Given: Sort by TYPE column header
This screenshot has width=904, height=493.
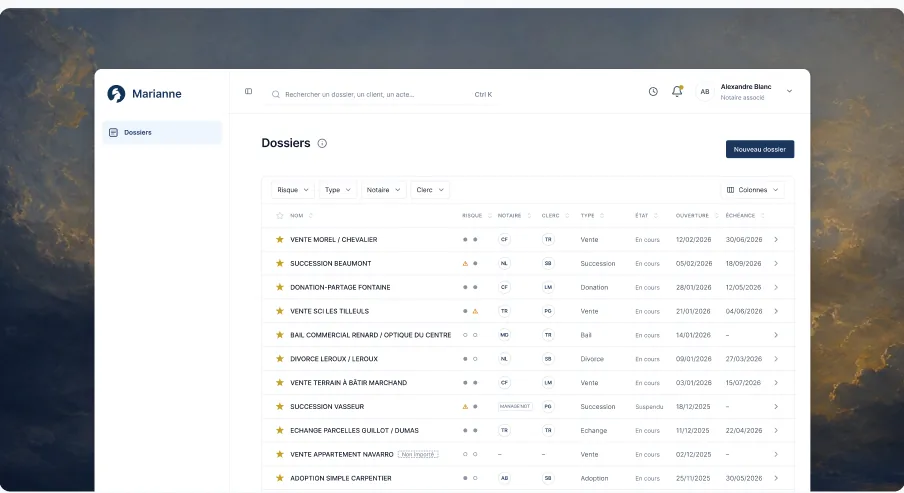Looking at the screenshot, I should click(x=592, y=216).
